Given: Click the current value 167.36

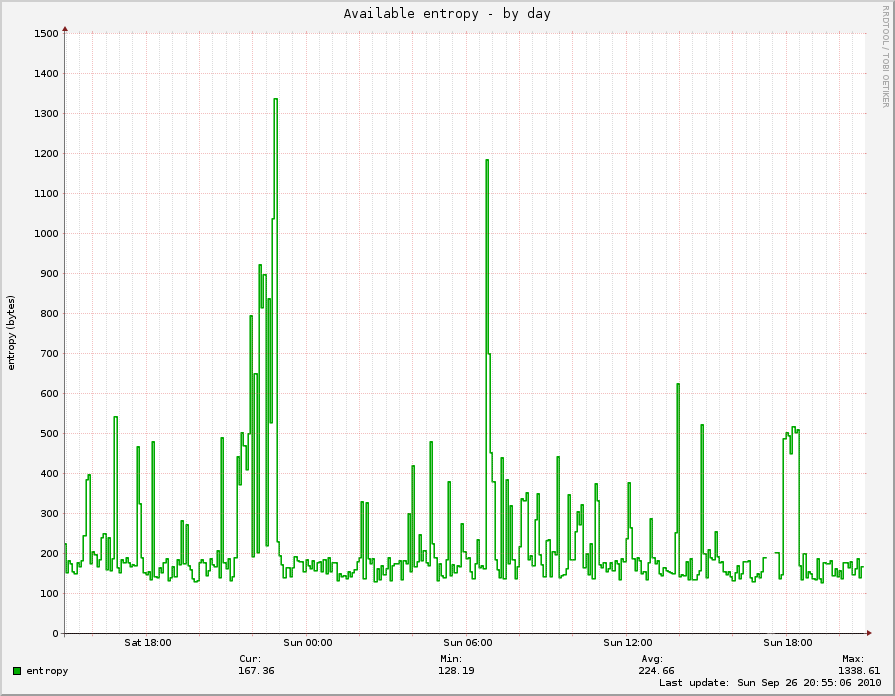Looking at the screenshot, I should pos(256,671).
